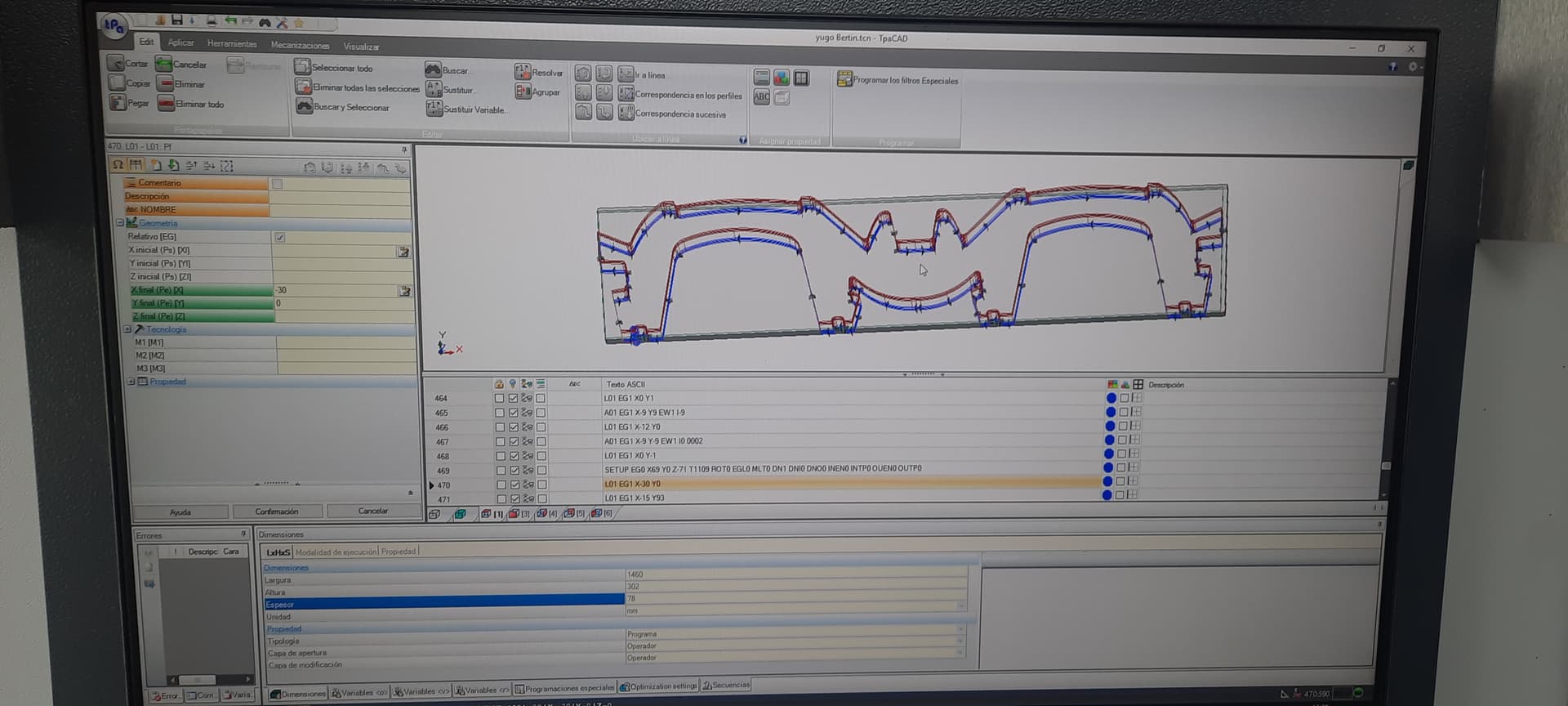The width and height of the screenshot is (1568, 706).
Task: Toggle the lightbulb visibility checkbox on row 464
Action: 513,399
